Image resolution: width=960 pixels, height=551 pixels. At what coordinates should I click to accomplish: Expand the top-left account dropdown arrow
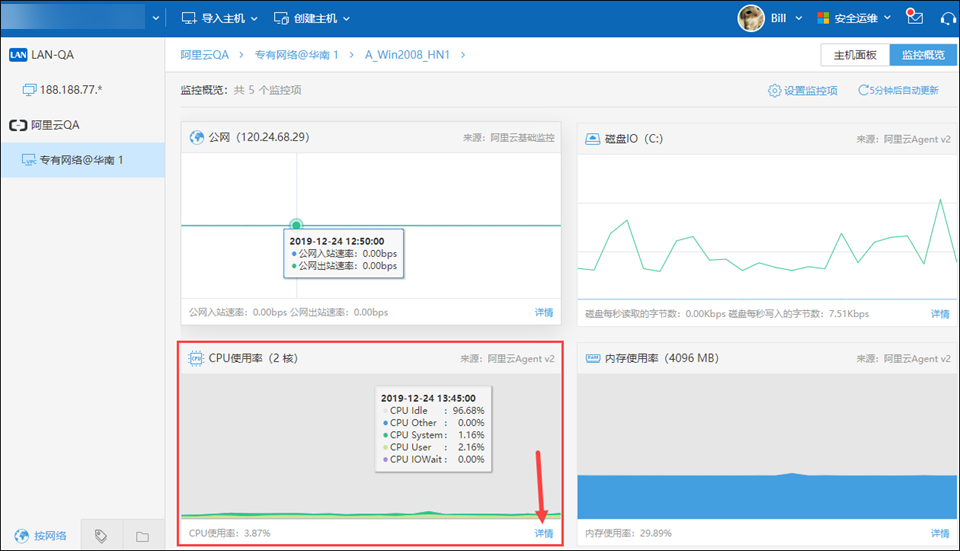155,18
